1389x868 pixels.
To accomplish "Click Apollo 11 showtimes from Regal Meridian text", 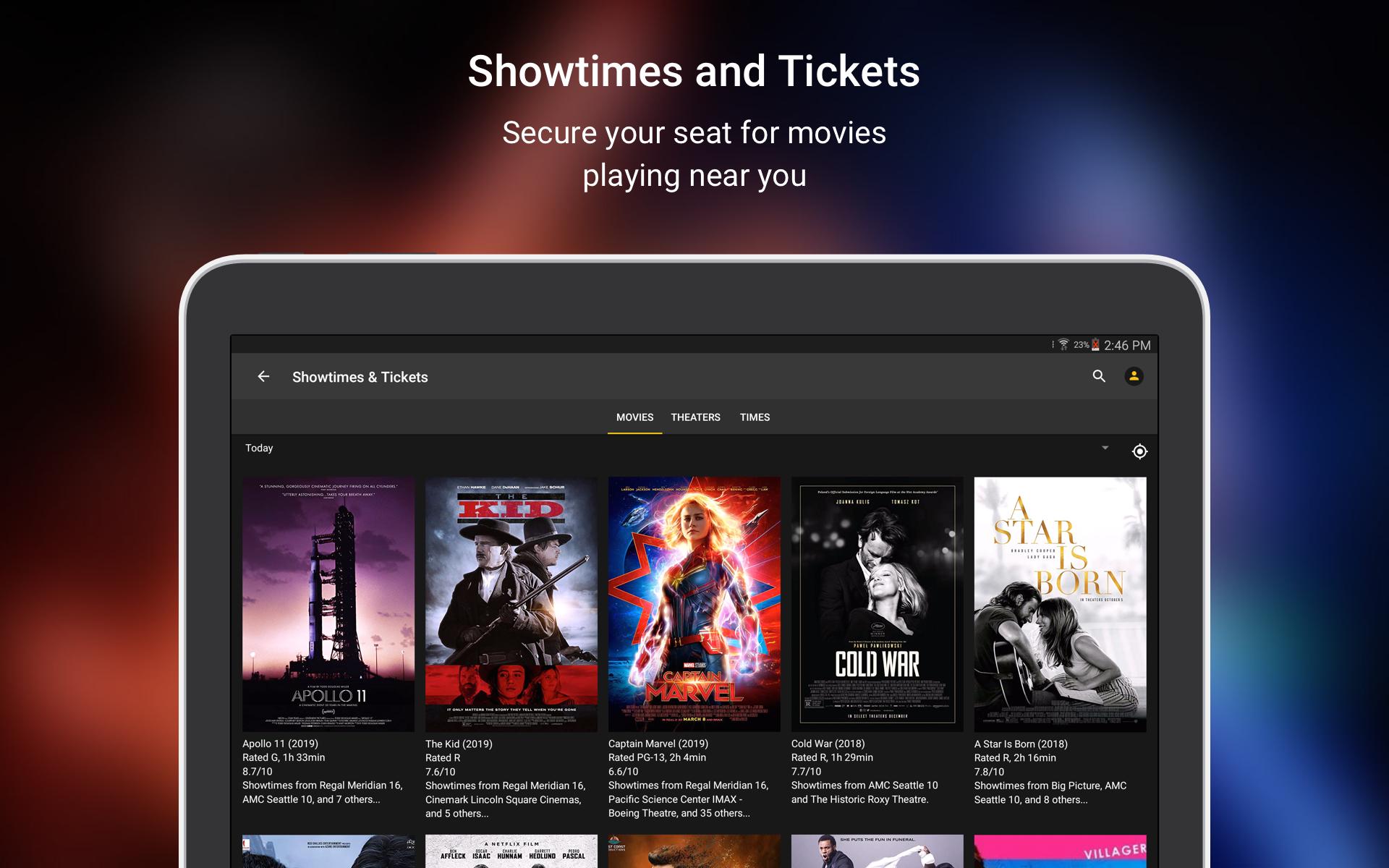I will pos(323,792).
